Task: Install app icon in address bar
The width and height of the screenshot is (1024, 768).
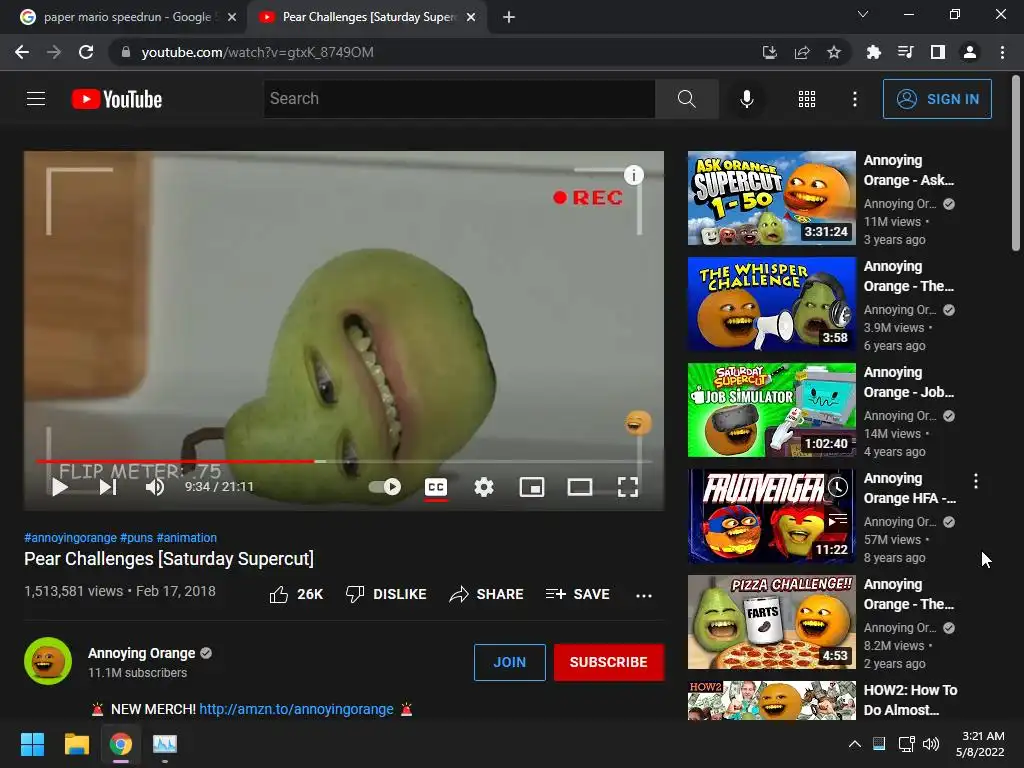Action: [x=770, y=52]
